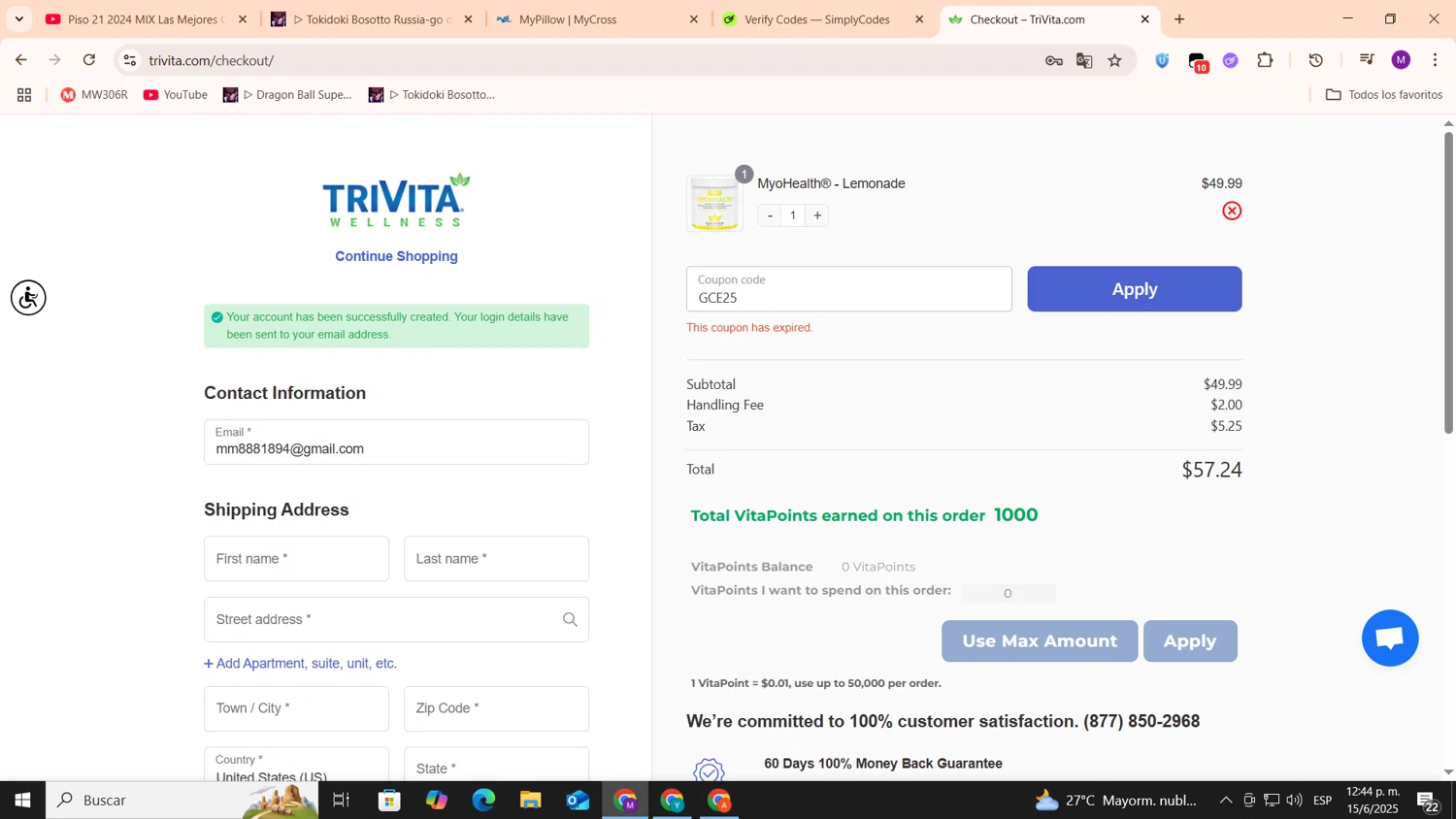Open the extensions puzzle icon
Image resolution: width=1456 pixels, height=819 pixels.
coord(1265,60)
